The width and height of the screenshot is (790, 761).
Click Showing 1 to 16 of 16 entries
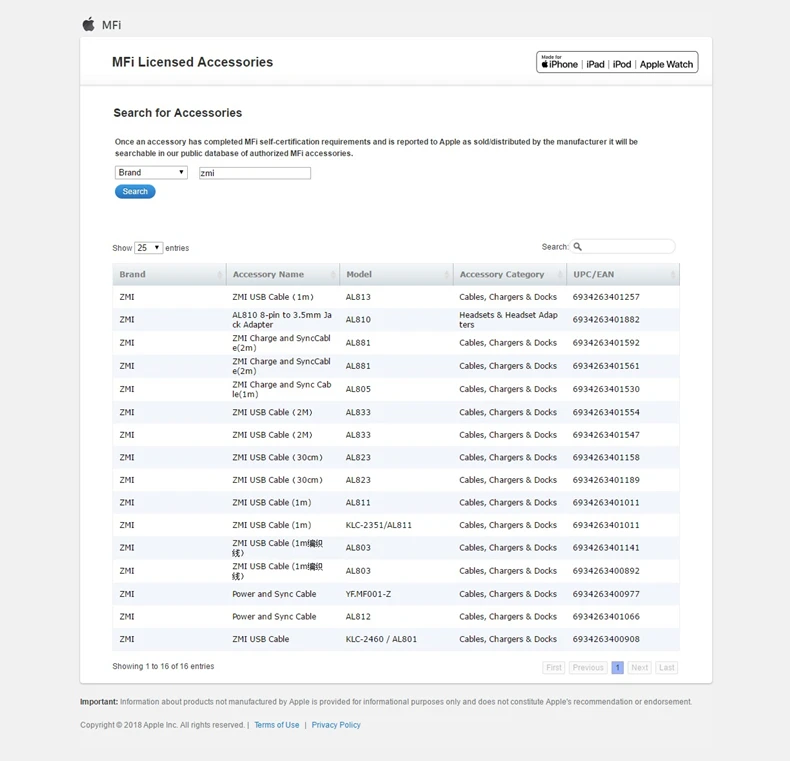pyautogui.click(x=163, y=666)
